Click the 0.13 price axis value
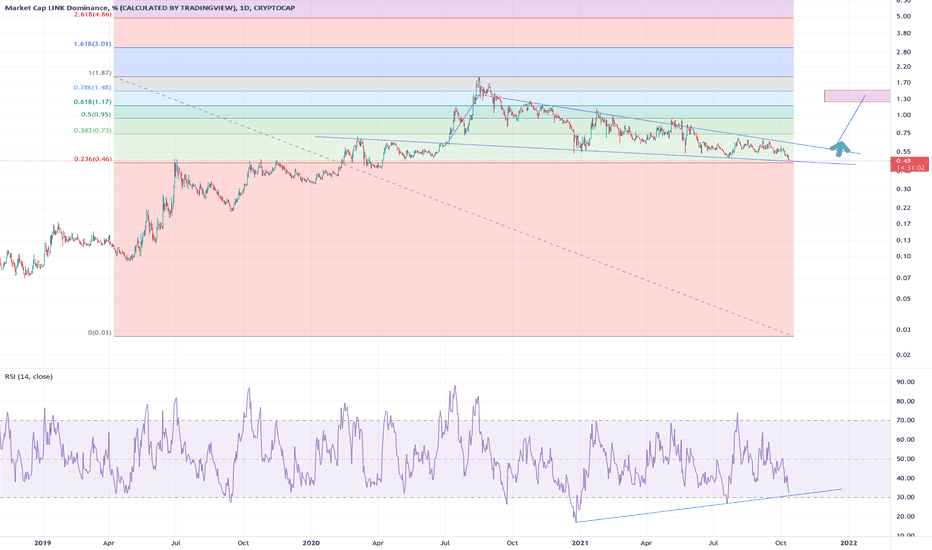Screen dimensions: 932x550 point(903,240)
